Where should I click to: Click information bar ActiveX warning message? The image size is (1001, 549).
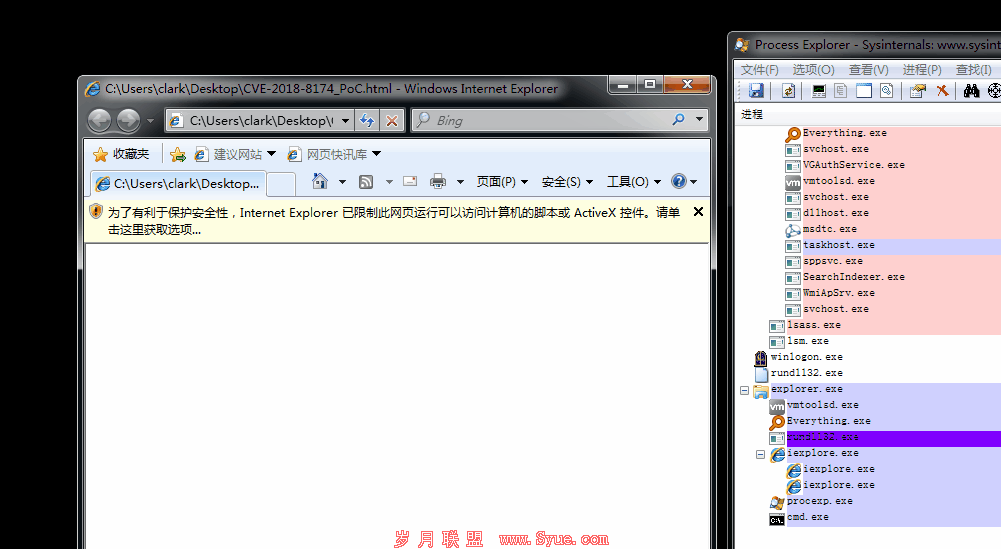tap(393, 220)
